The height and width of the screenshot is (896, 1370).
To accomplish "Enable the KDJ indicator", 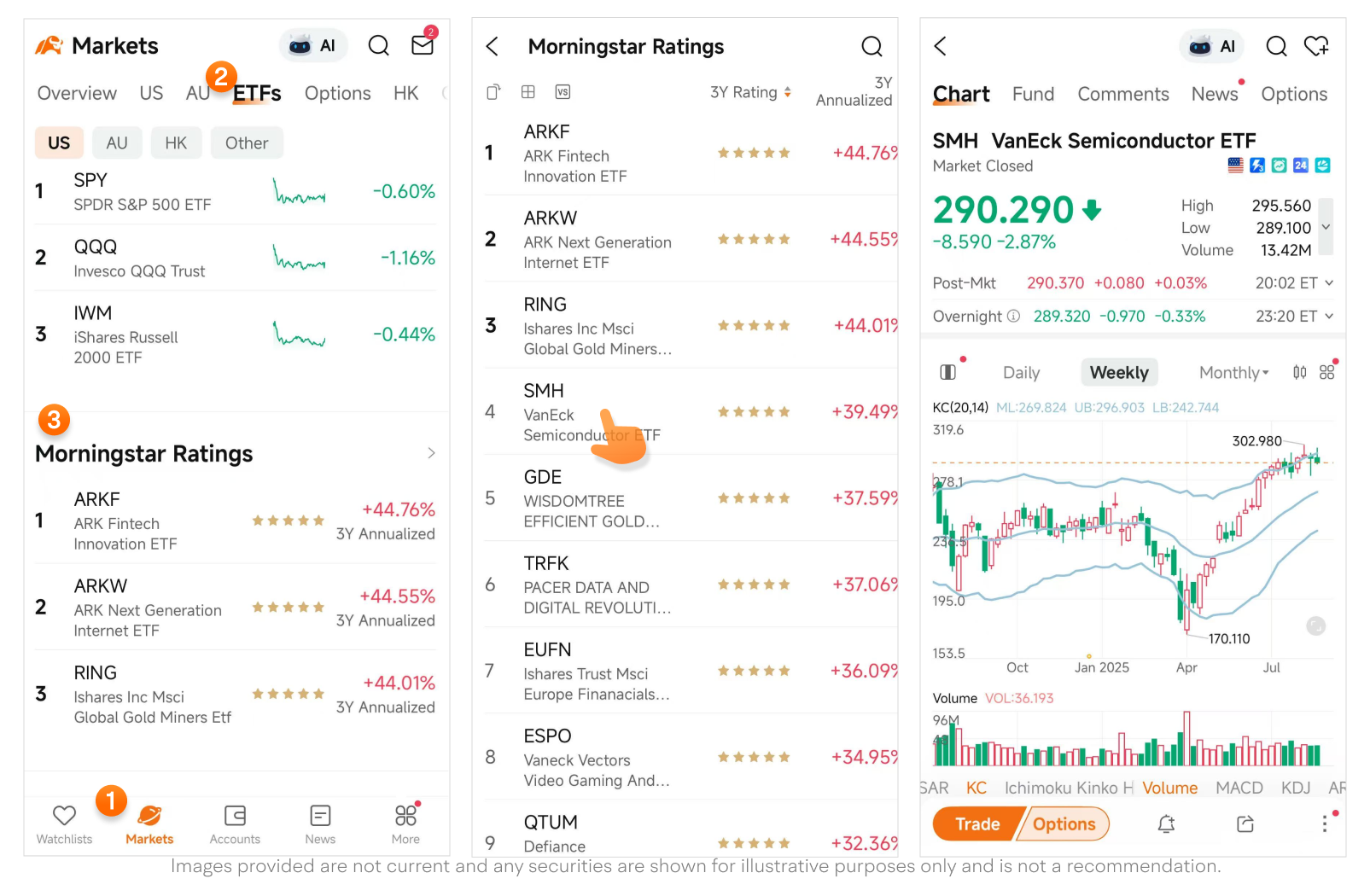I will click(1295, 788).
